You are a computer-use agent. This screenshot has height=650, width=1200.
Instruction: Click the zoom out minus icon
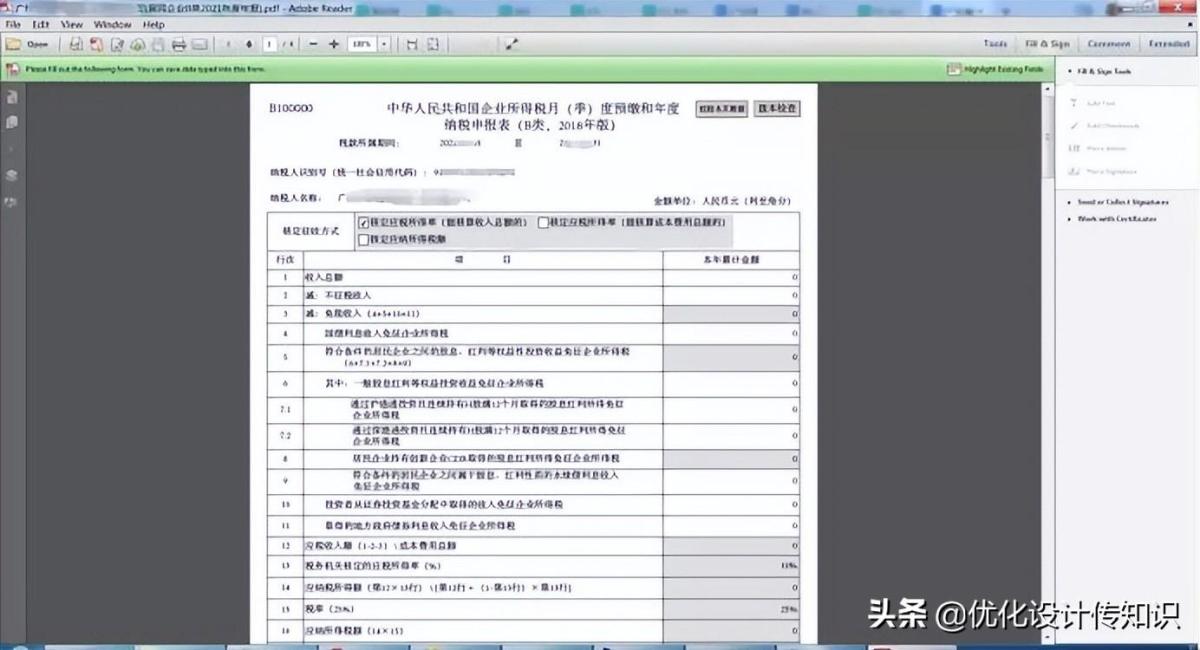pyautogui.click(x=313, y=44)
